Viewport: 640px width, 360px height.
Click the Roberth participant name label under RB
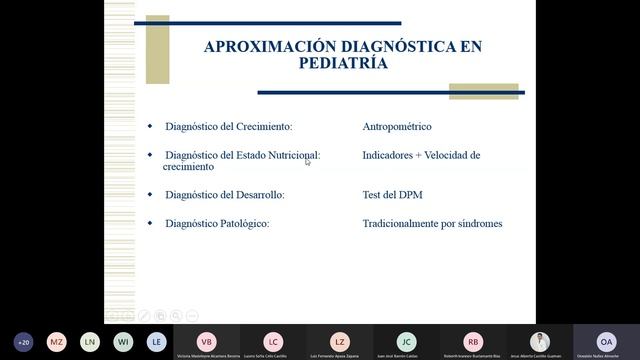pos(472,356)
